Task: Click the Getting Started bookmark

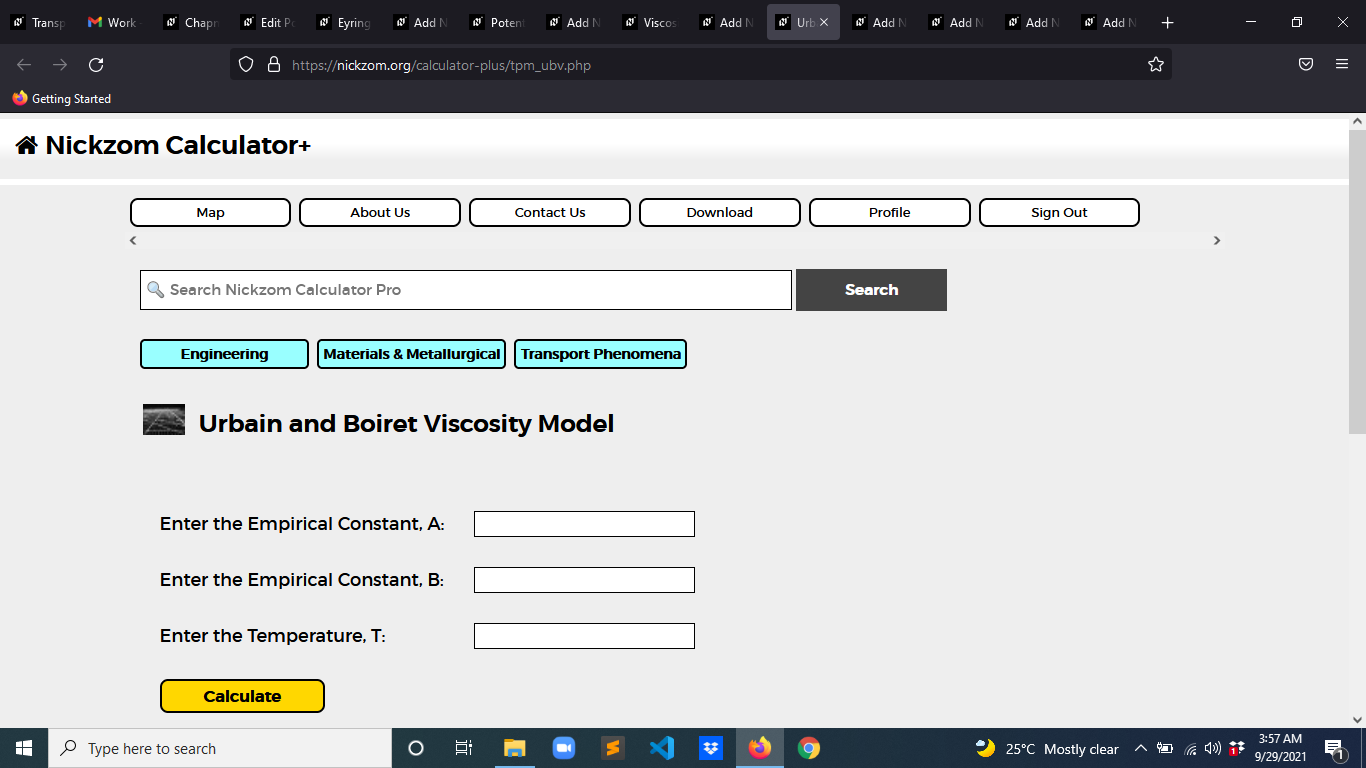Action: point(62,99)
